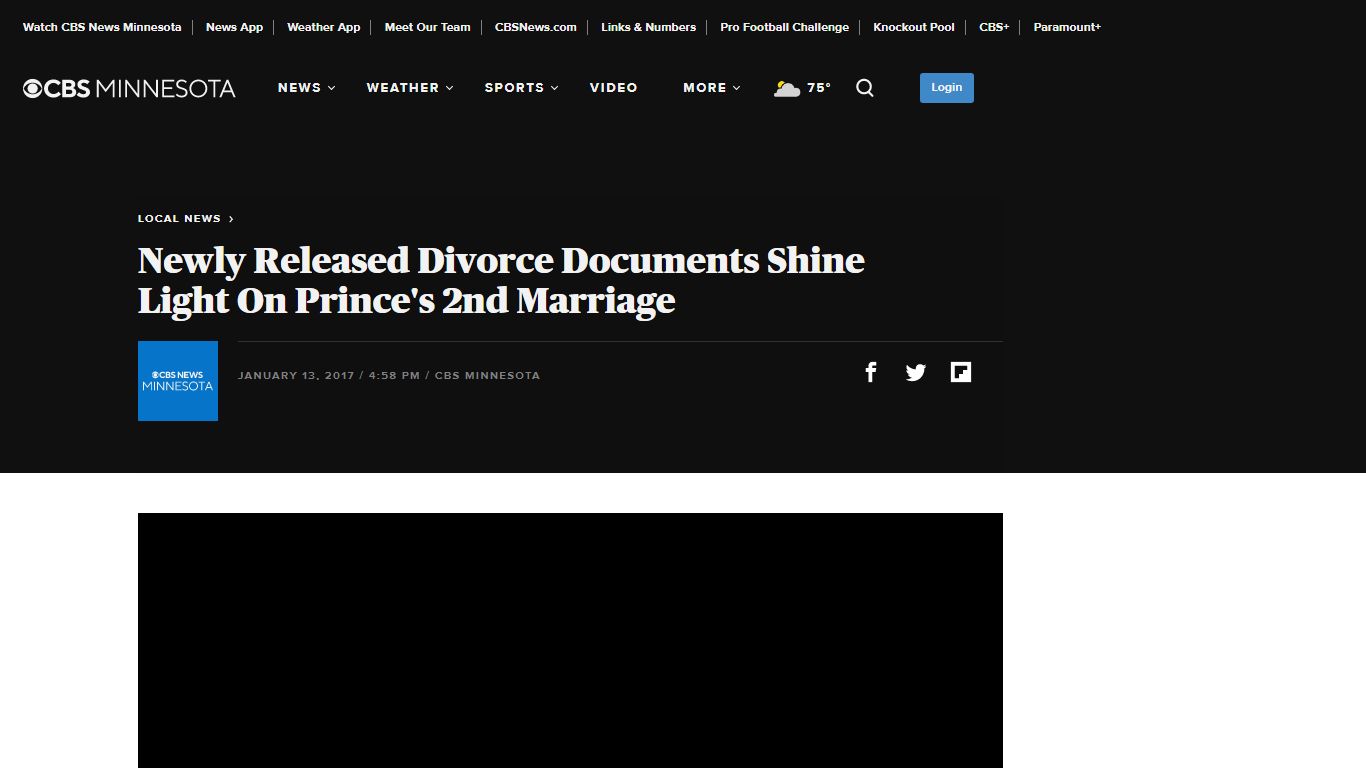Click the black video player area
The height and width of the screenshot is (768, 1366).
(570, 640)
